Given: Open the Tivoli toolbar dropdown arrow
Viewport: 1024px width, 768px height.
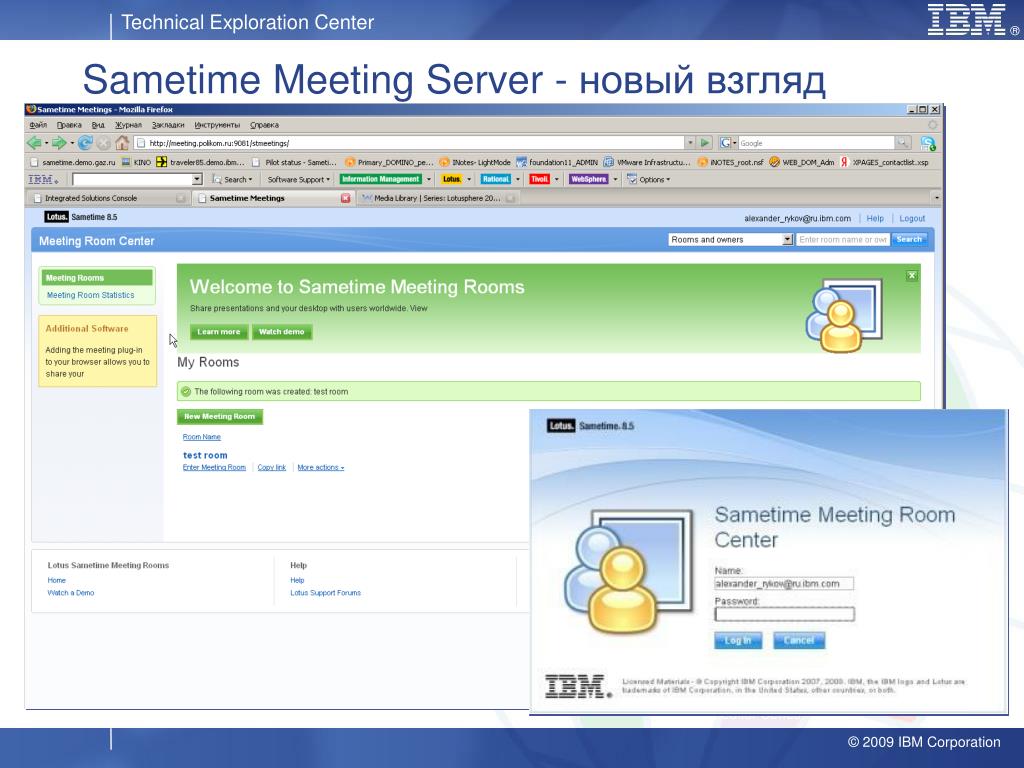Looking at the screenshot, I should [x=556, y=179].
